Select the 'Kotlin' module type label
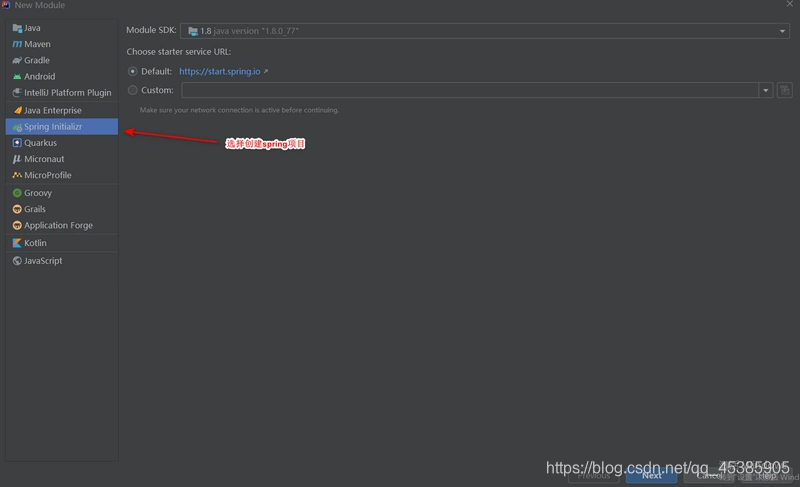The height and width of the screenshot is (487, 800). pos(35,243)
